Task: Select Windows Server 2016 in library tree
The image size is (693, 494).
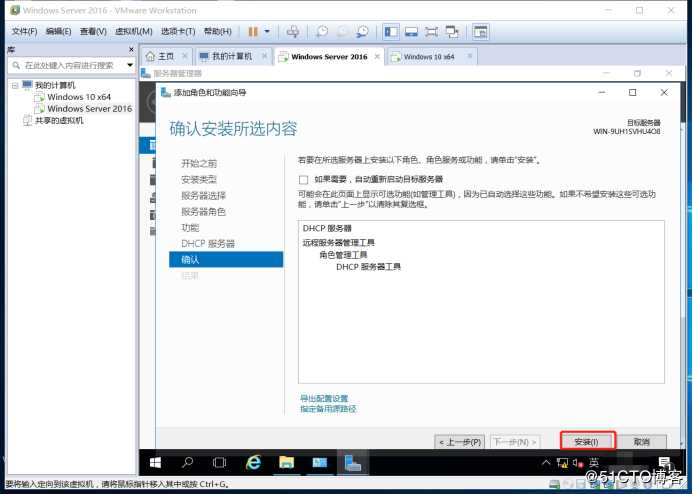Action: 90,108
